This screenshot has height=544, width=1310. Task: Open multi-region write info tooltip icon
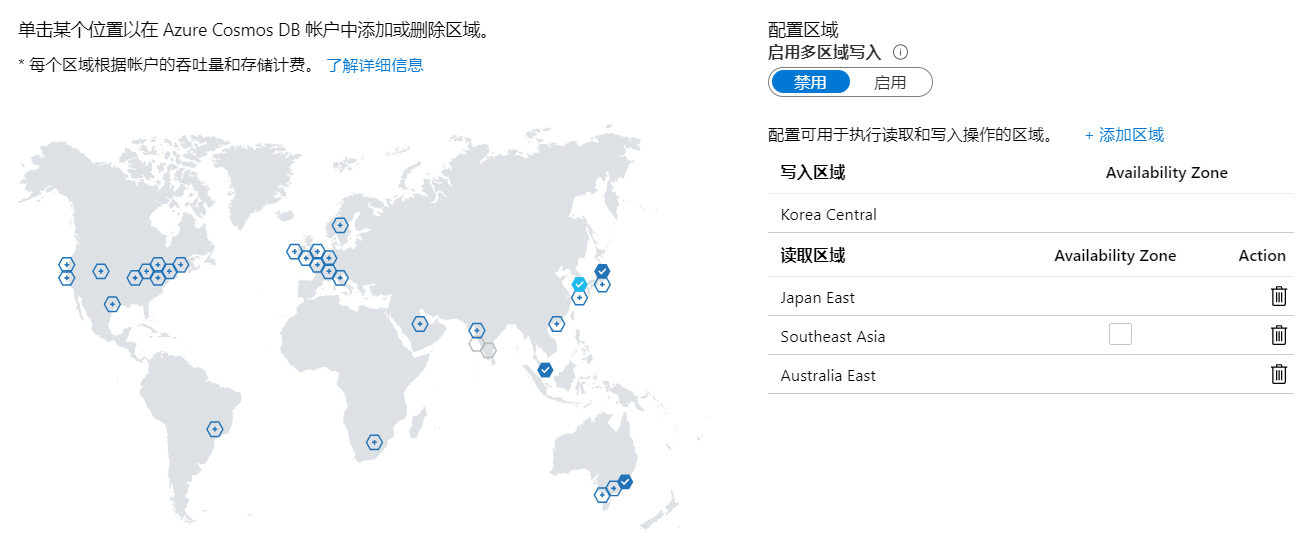900,53
